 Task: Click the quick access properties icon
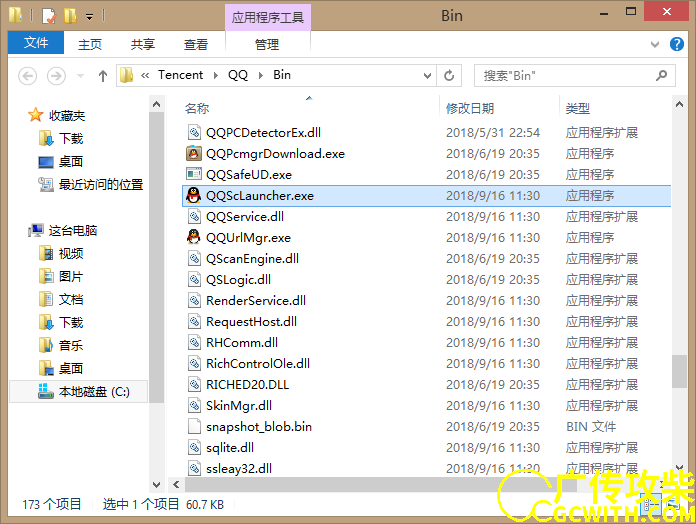point(49,16)
